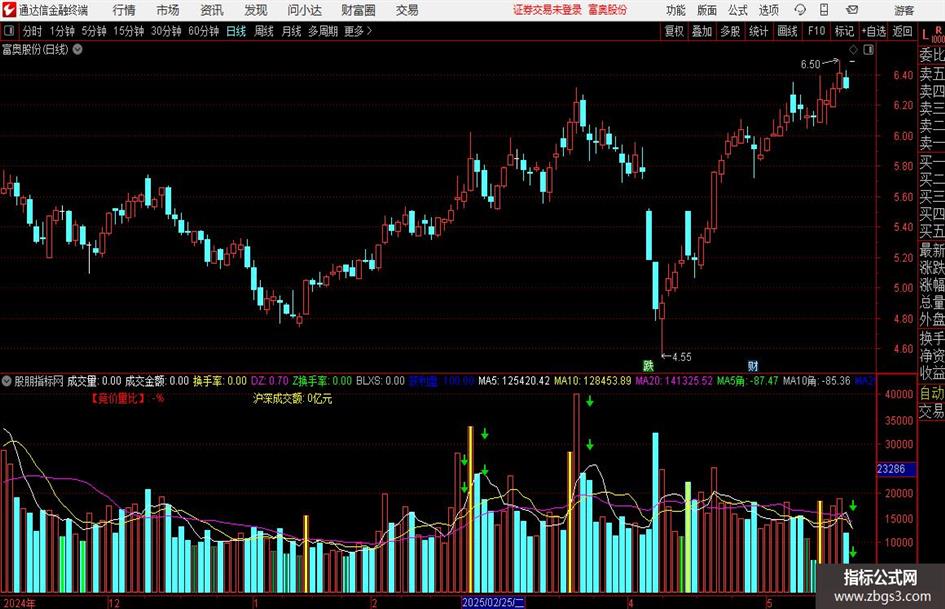
Task: Switch to the 分时 period tab
Action: click(33, 31)
